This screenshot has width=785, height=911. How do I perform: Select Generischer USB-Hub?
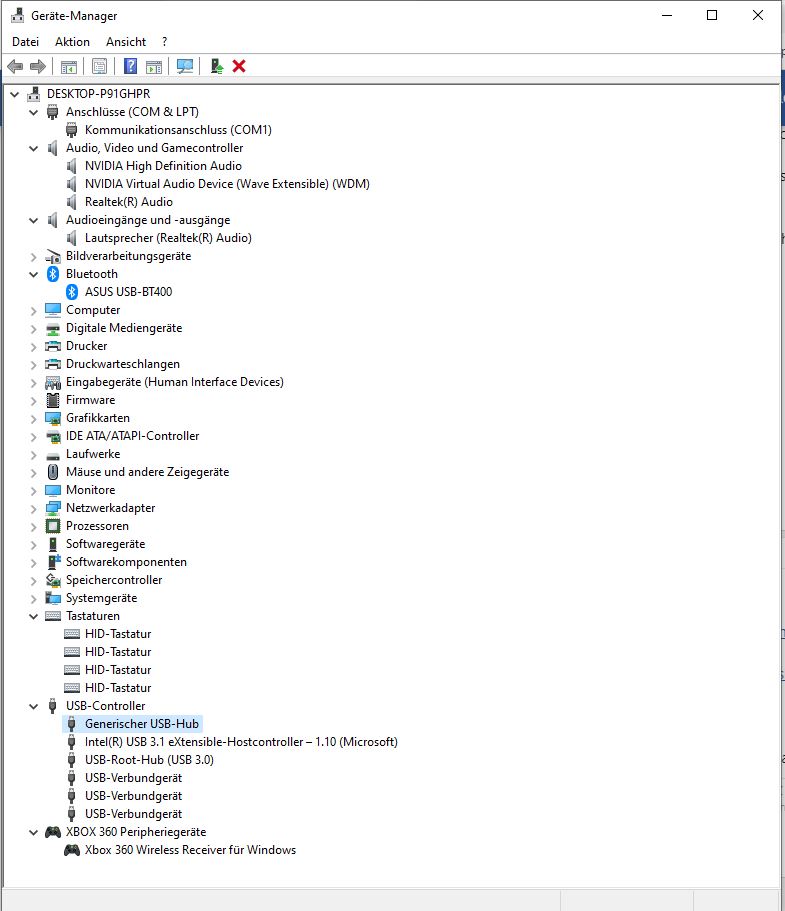pyautogui.click(x=142, y=724)
